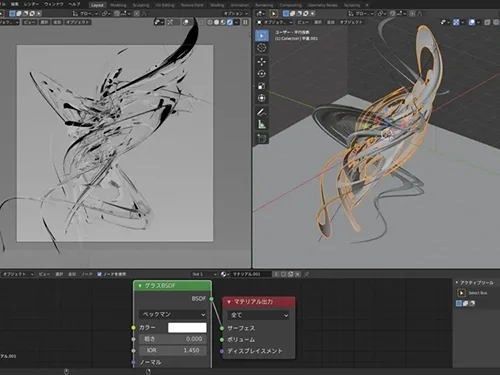Click the Surface input socket on Material Output
The height and width of the screenshot is (375, 500).
222,328
